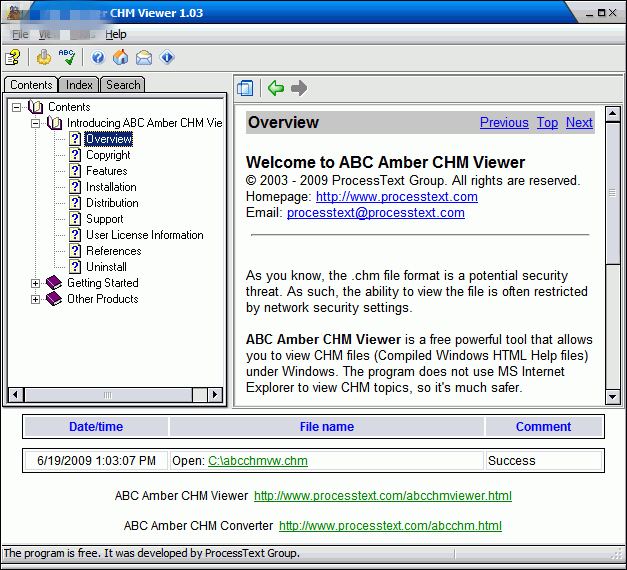Click the email envelope icon

tap(144, 58)
